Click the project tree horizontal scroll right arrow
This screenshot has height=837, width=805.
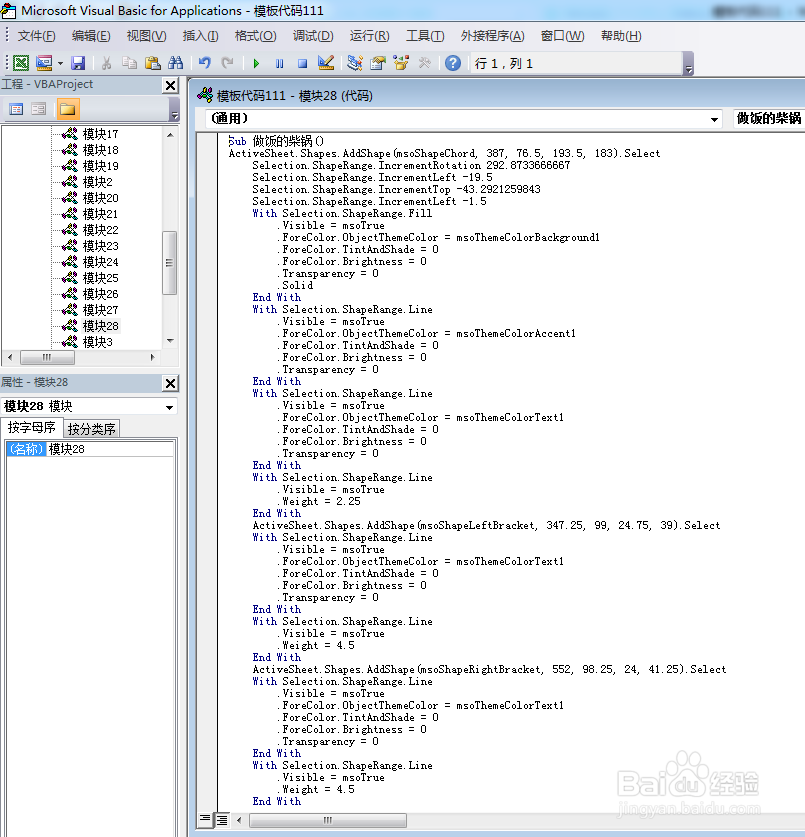tap(153, 357)
